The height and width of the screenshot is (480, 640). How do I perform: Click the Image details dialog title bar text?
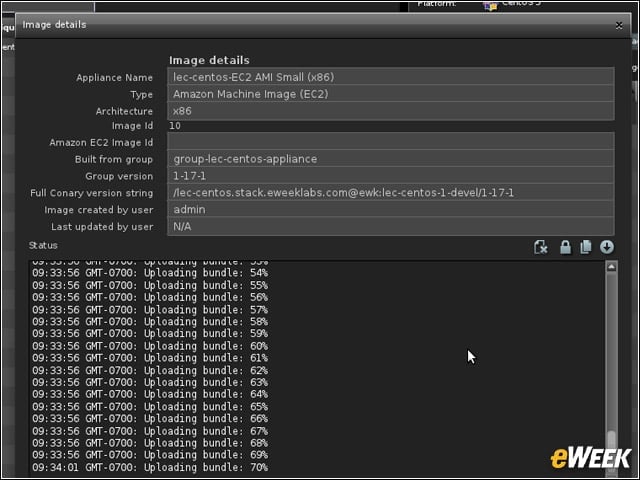54,24
